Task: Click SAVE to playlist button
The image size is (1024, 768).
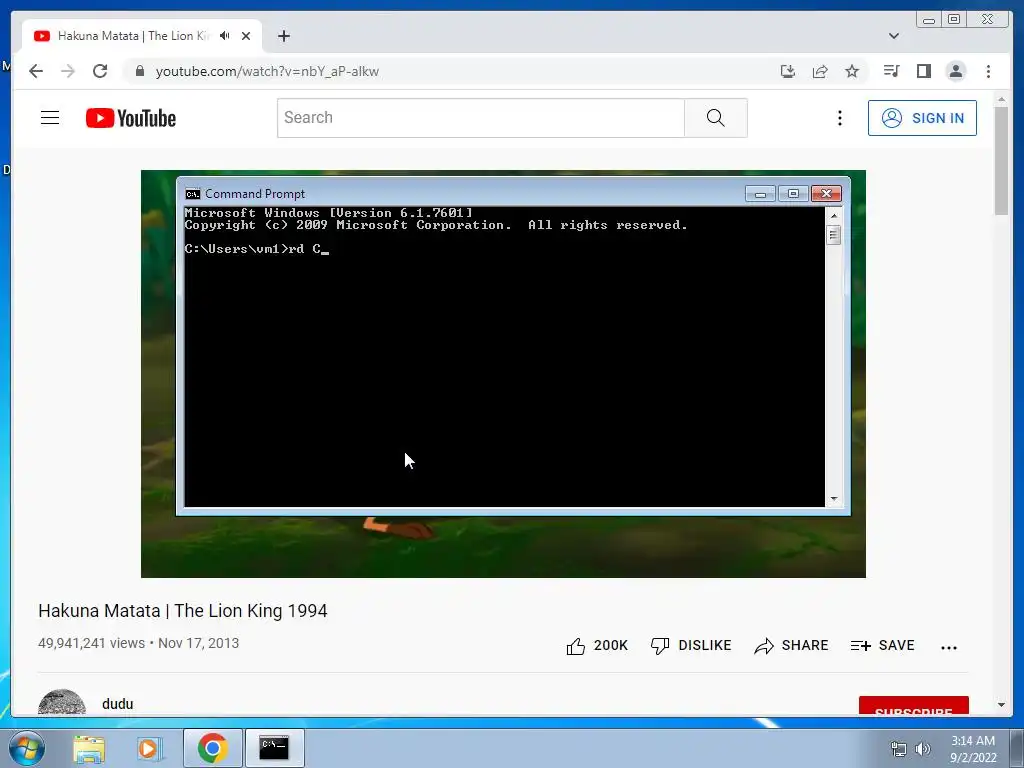Action: pos(882,646)
